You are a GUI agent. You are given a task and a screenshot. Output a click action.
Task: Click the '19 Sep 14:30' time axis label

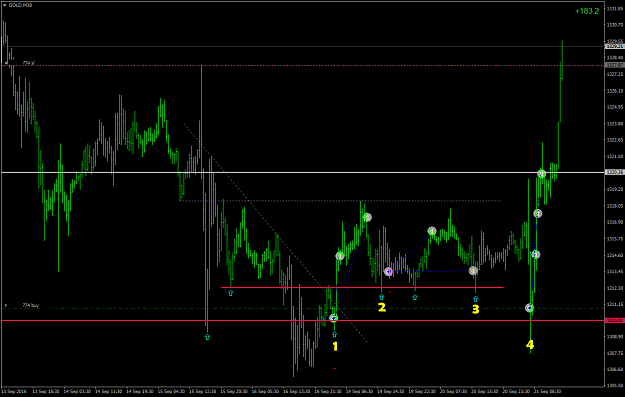tap(391, 391)
